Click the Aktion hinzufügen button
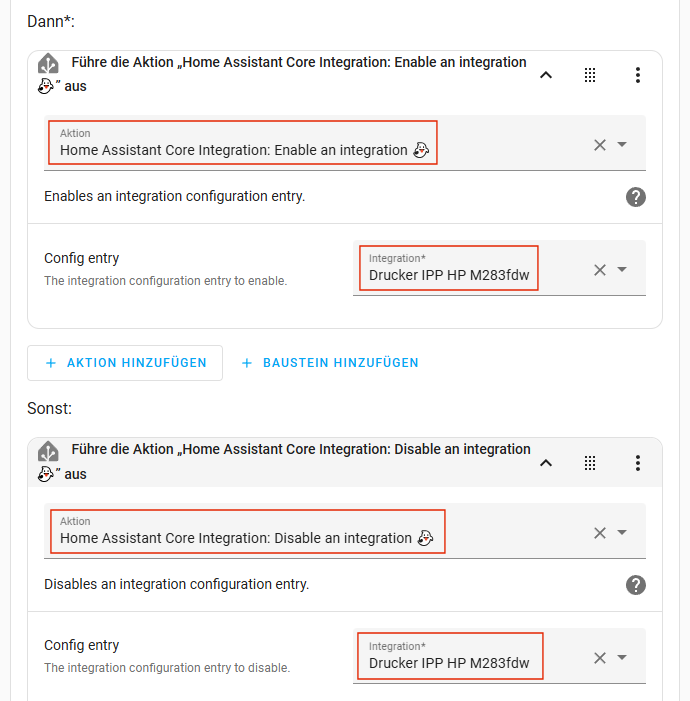 (125, 363)
